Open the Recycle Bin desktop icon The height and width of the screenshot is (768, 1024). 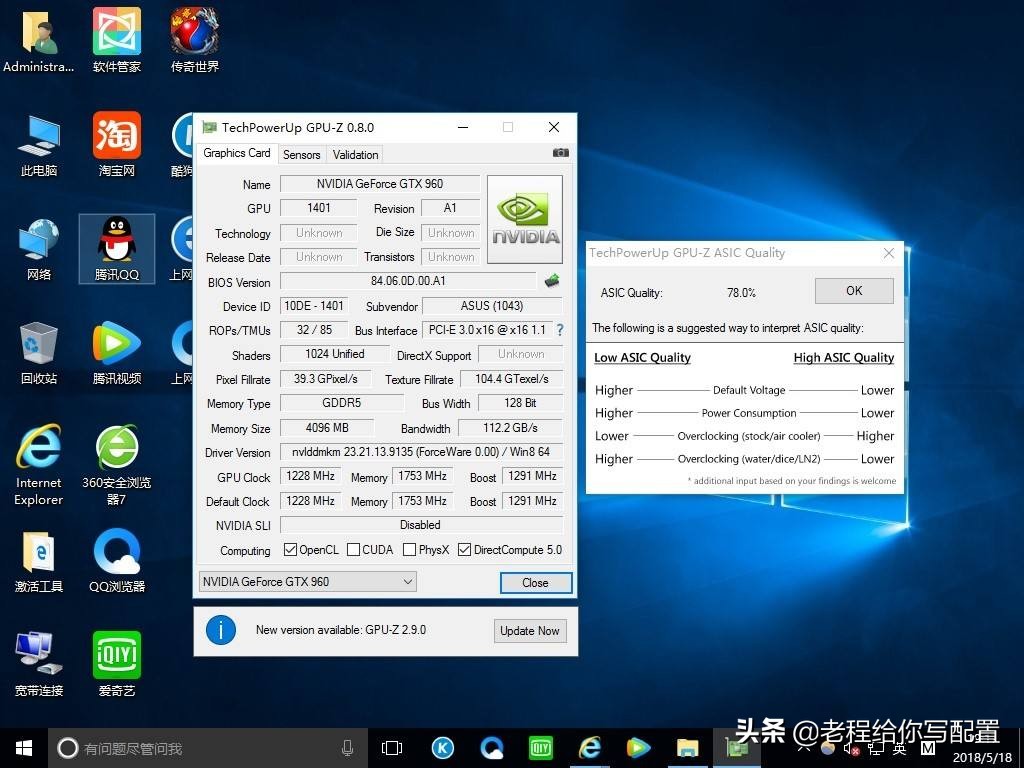[39, 344]
